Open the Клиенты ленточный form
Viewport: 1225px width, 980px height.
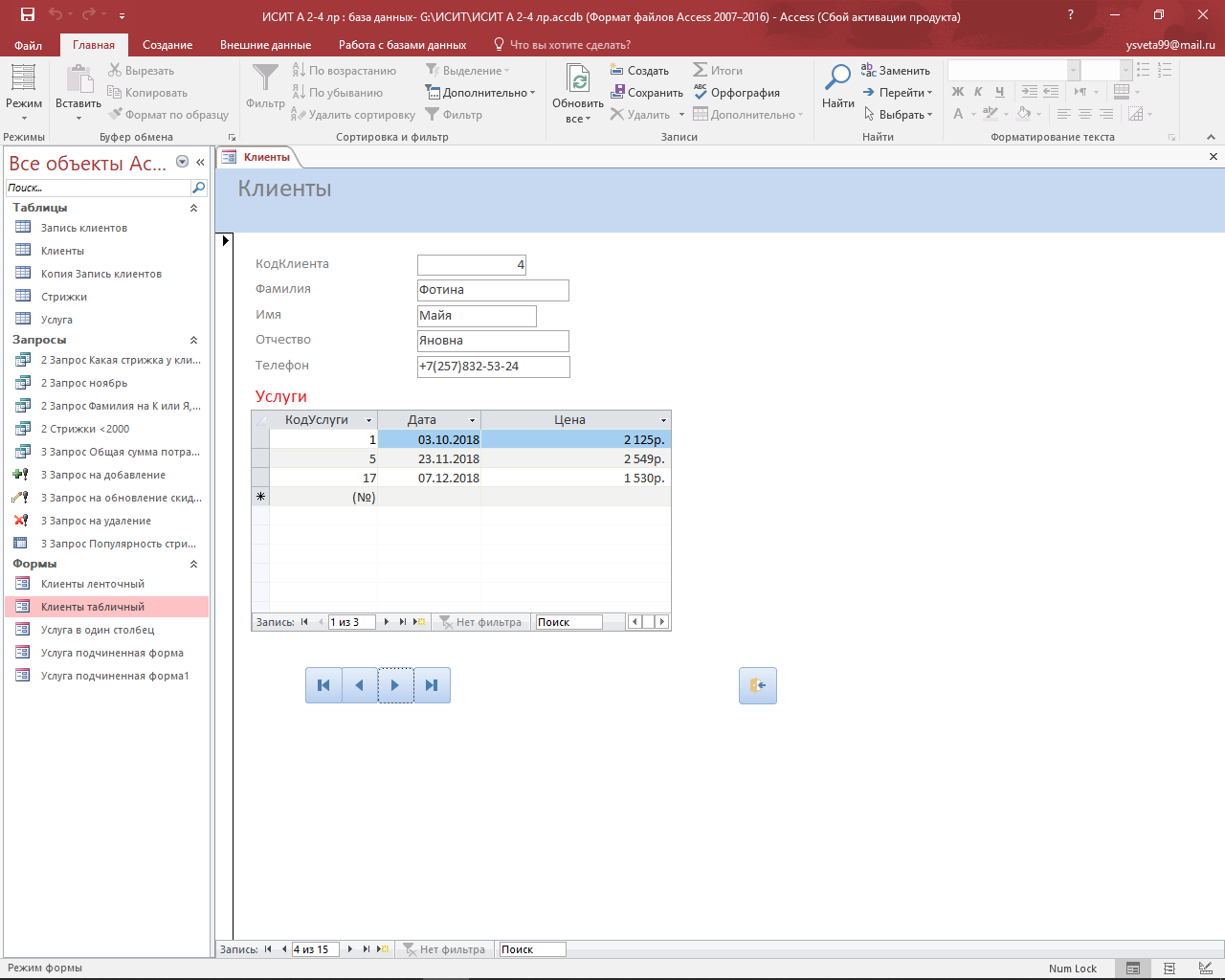93,584
